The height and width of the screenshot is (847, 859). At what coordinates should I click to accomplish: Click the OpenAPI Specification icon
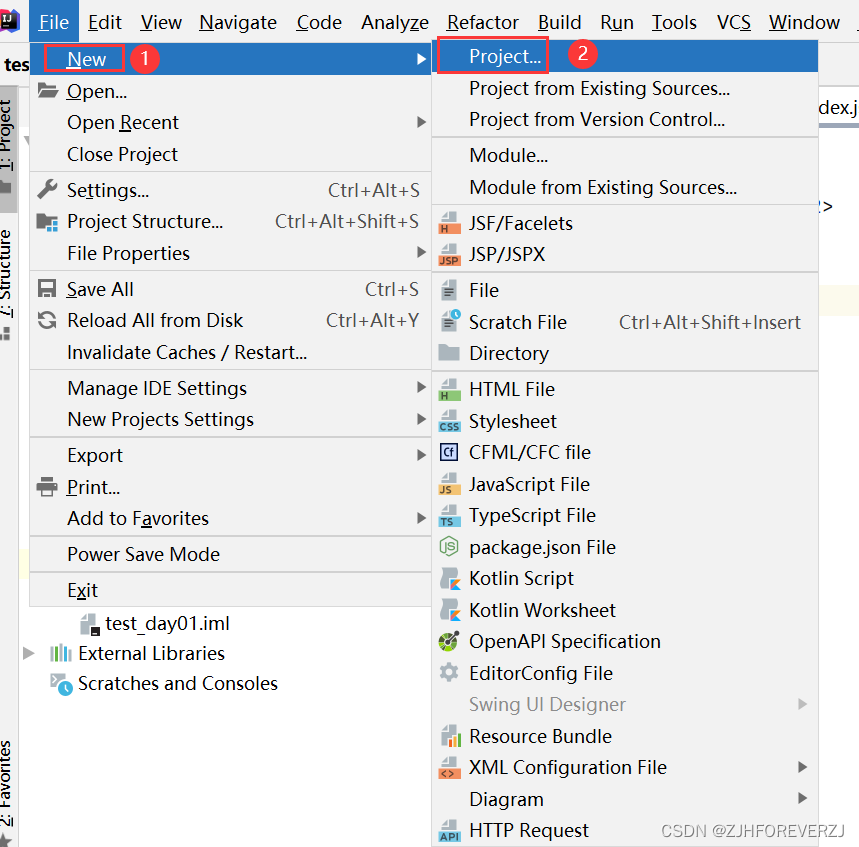click(x=449, y=641)
